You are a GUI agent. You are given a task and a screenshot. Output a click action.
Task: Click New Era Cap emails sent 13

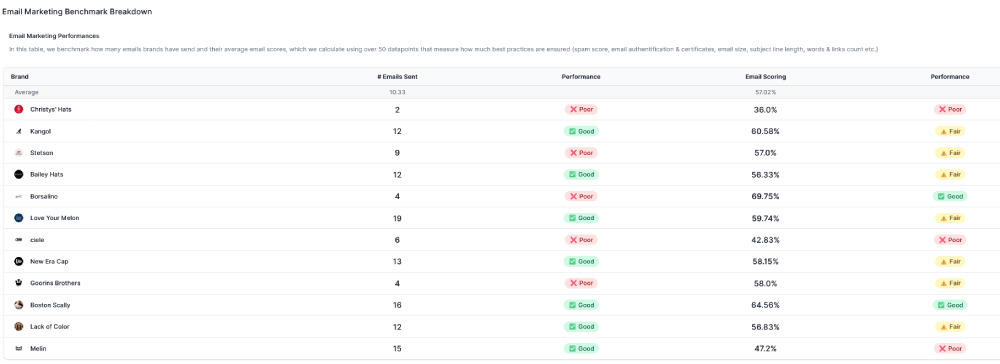pos(397,261)
